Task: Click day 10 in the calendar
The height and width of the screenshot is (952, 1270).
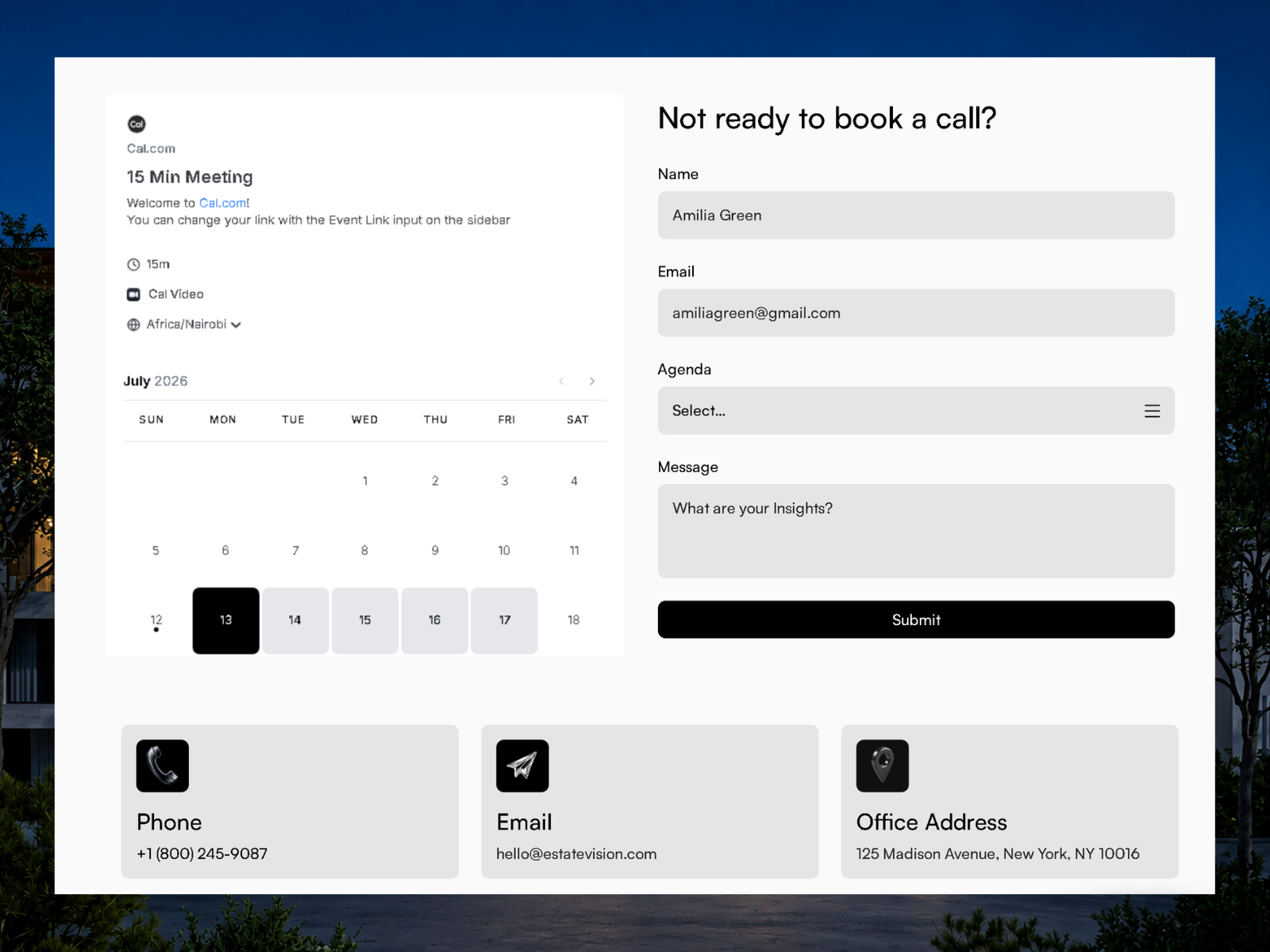Action: click(504, 551)
